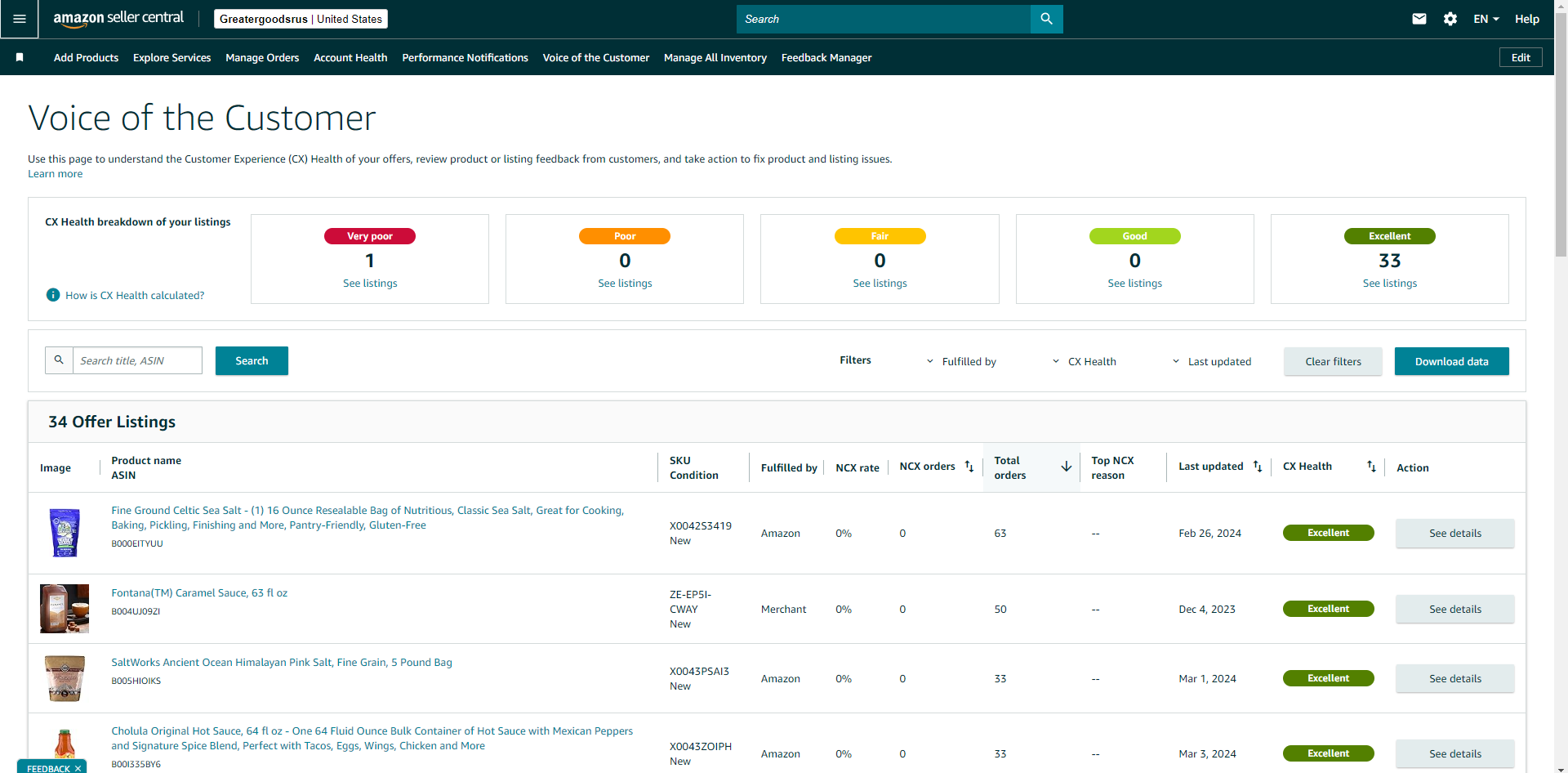Open Fine Ground Celtic Sea Salt product link
This screenshot has width=1568, height=773.
(x=367, y=517)
